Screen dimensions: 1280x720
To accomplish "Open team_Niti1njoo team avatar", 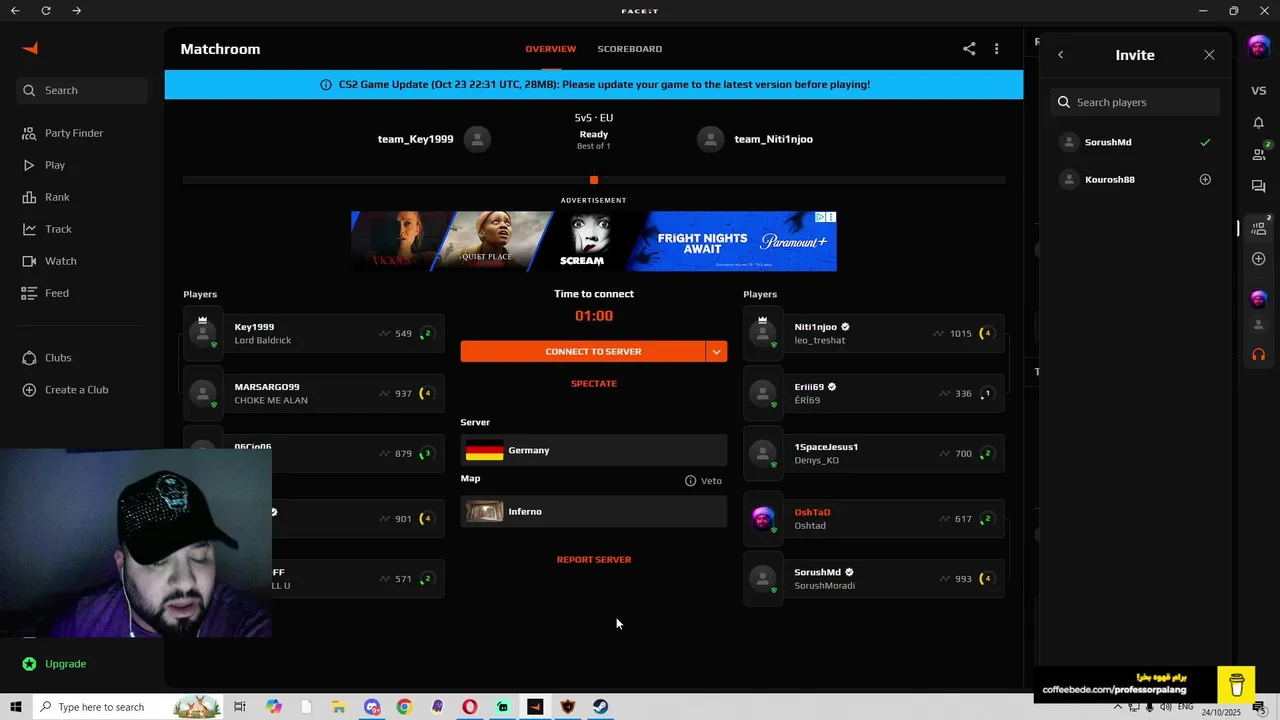I will pos(710,139).
